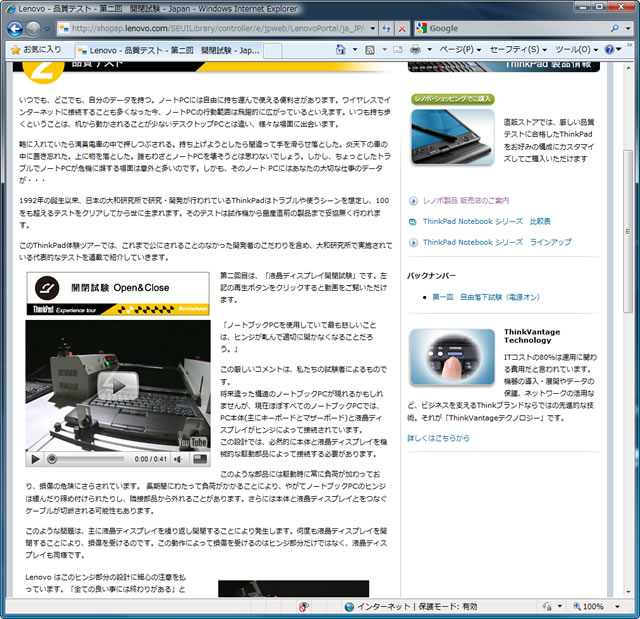Click the search magnifier icon
This screenshot has width=640, height=619.
click(615, 29)
